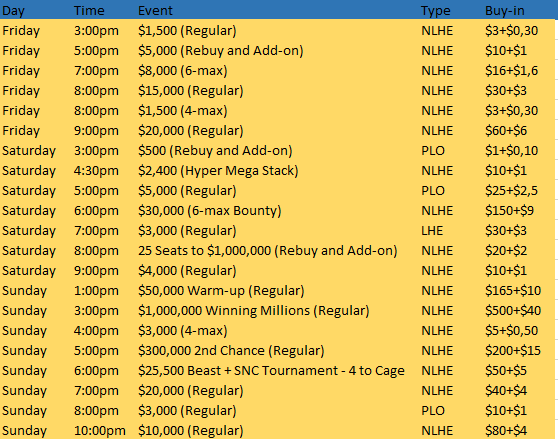Click the $20+$2 buy-in cell
Screen dimensions: 558x439
506,250
